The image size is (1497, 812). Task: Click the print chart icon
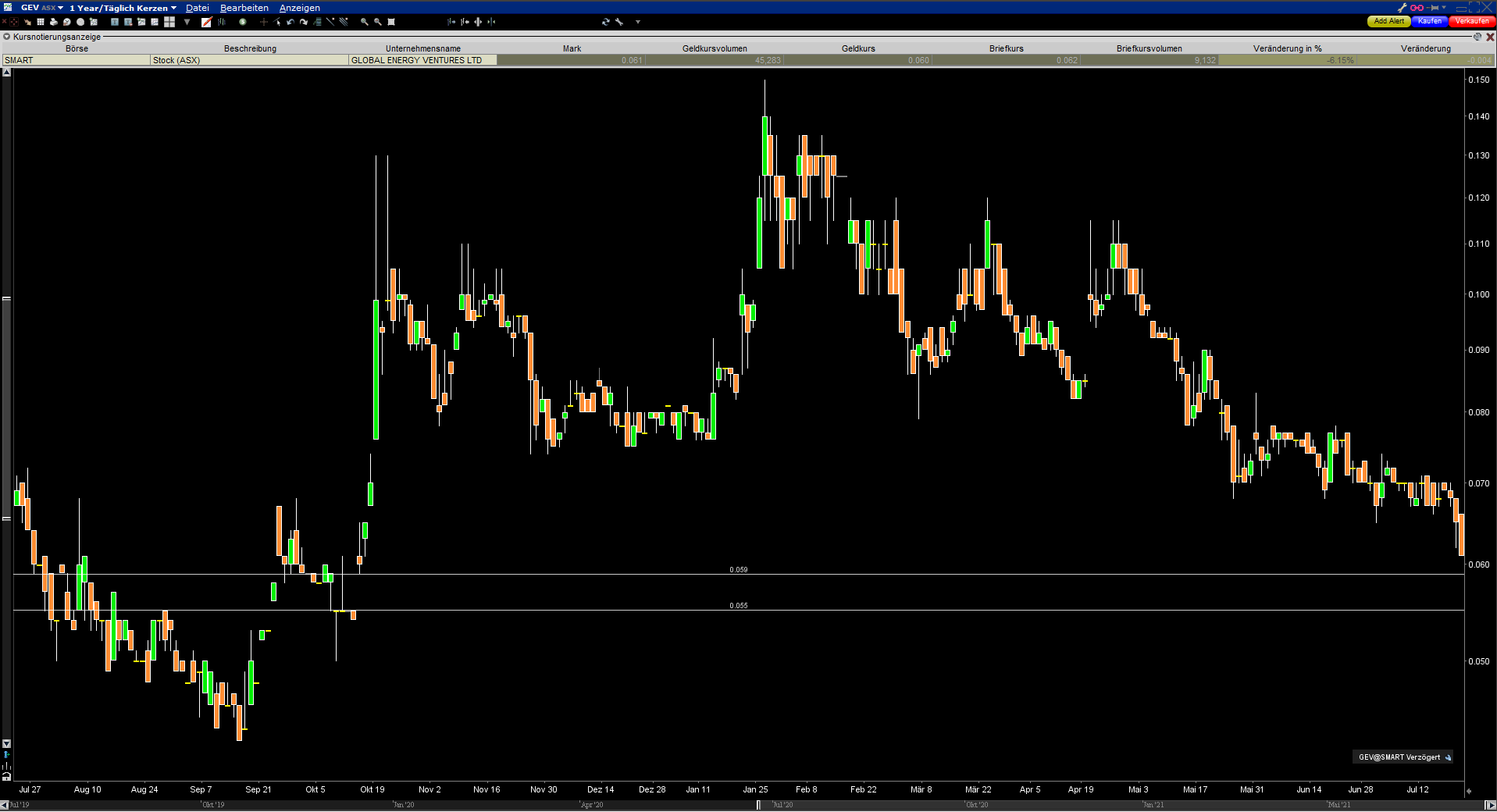[x=53, y=22]
